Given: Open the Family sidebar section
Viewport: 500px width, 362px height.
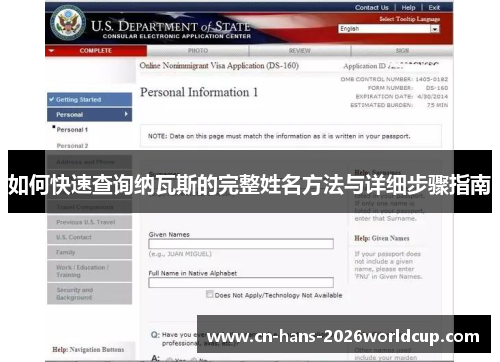Looking at the screenshot, I should [x=89, y=252].
